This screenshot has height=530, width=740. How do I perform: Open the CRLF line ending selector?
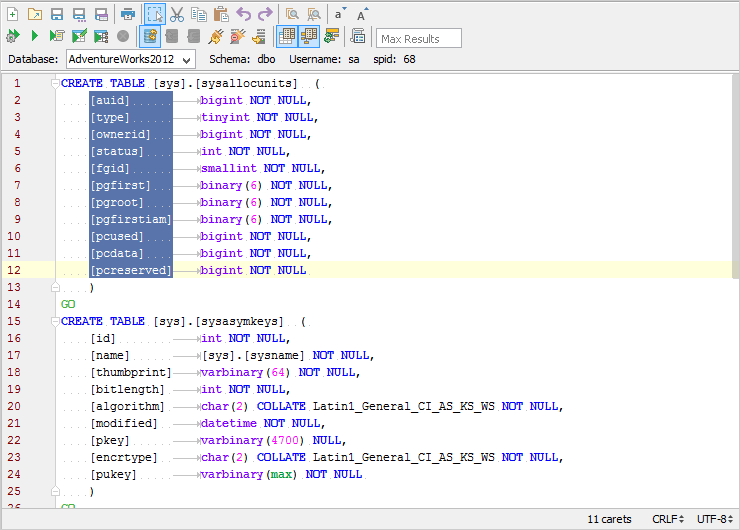pyautogui.click(x=668, y=519)
